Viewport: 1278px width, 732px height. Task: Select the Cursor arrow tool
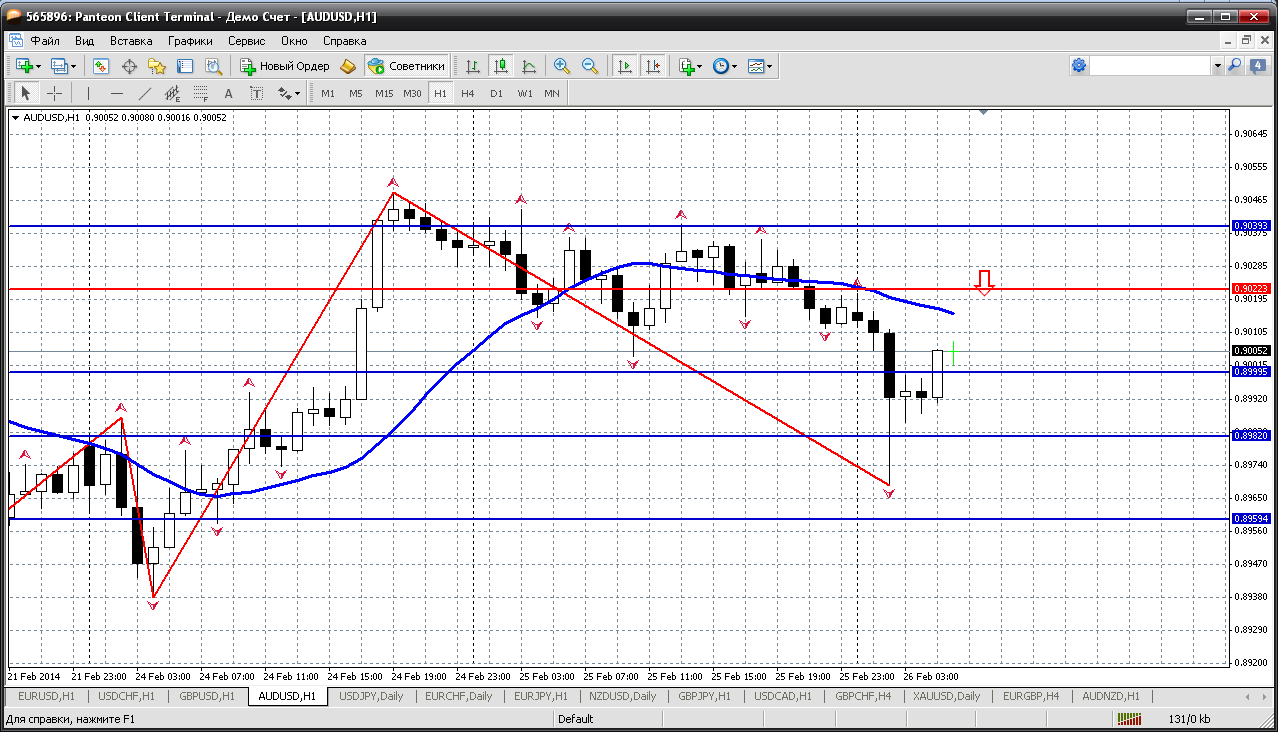pos(26,93)
